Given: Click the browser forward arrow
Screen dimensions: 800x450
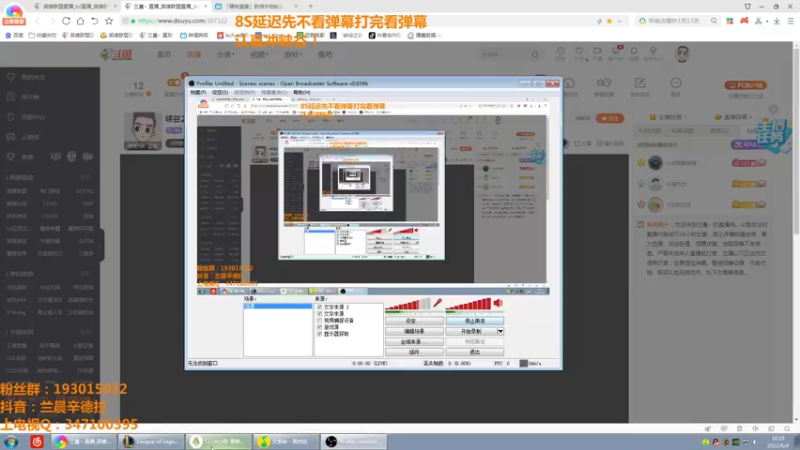Looking at the screenshot, I should point(51,21).
